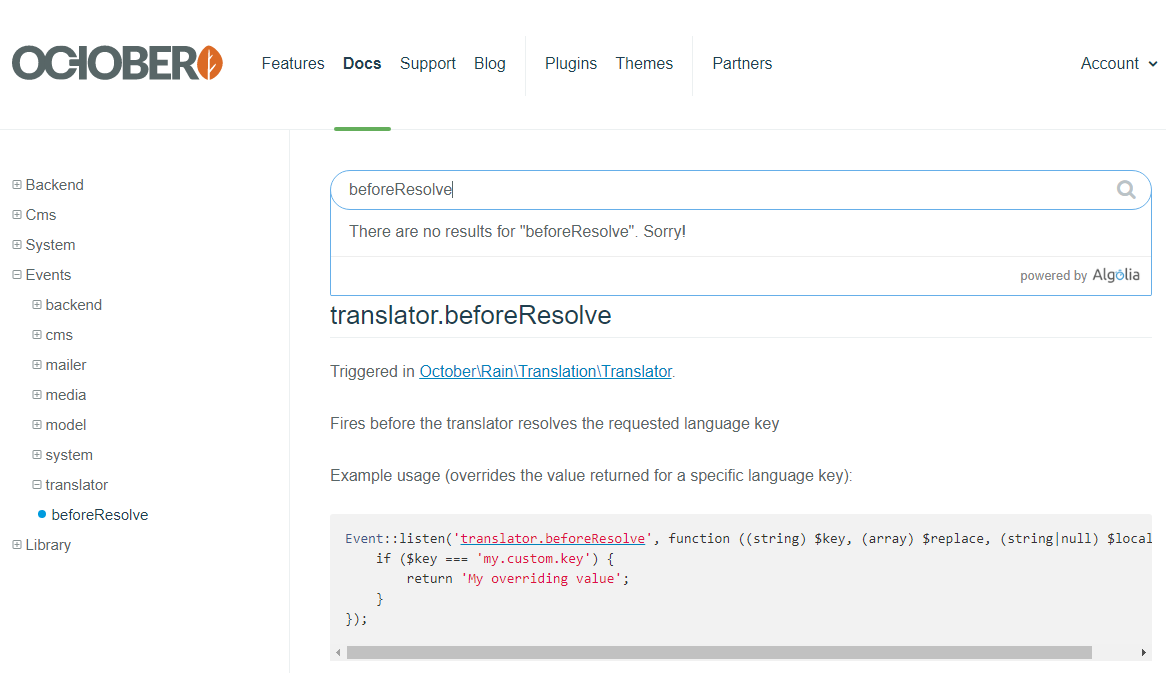Click the translator.beforeResolve link in the code

(x=552, y=538)
